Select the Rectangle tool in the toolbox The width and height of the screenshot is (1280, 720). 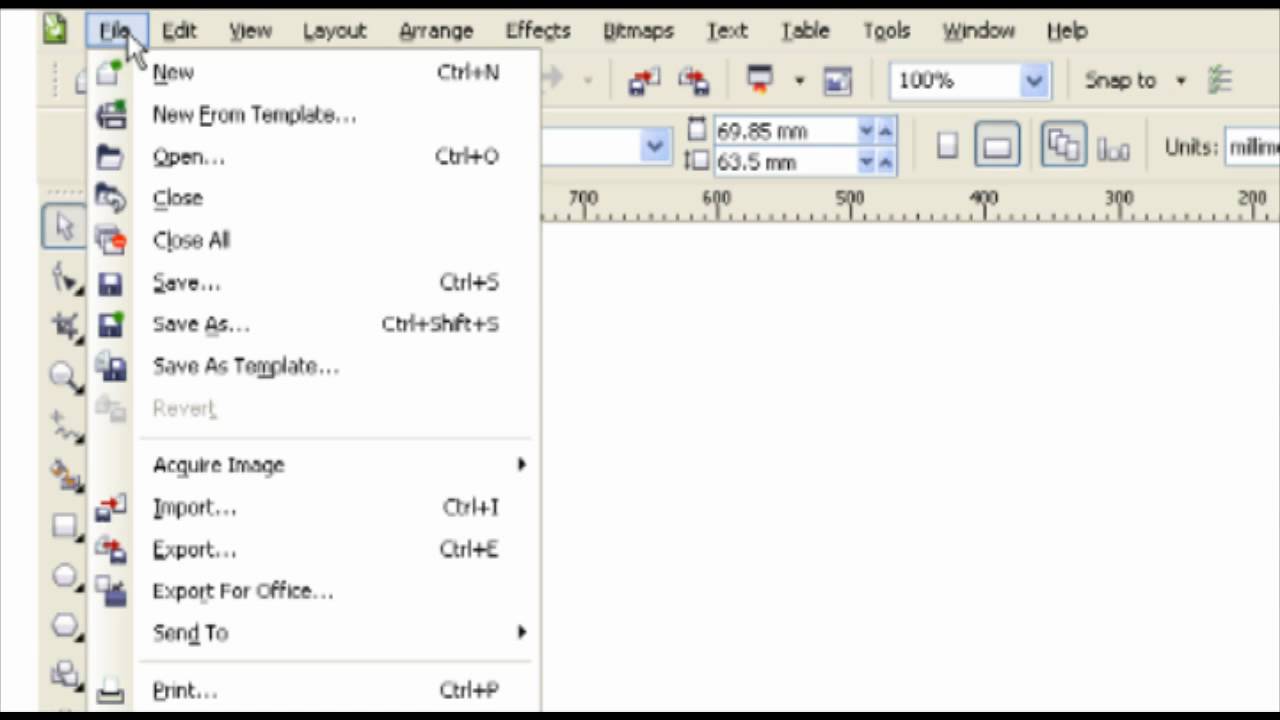(x=66, y=526)
